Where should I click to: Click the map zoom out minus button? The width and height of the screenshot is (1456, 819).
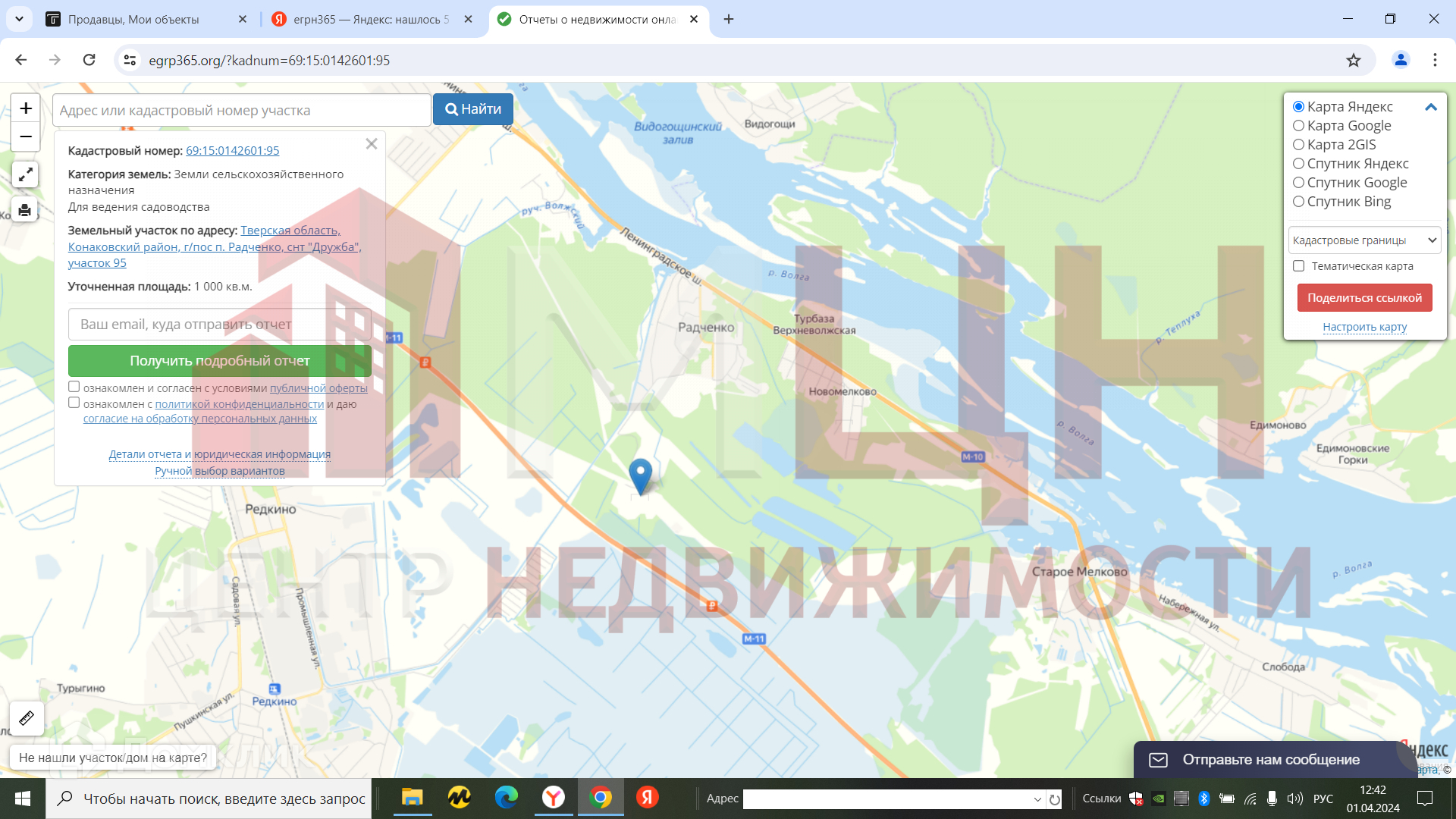26,136
